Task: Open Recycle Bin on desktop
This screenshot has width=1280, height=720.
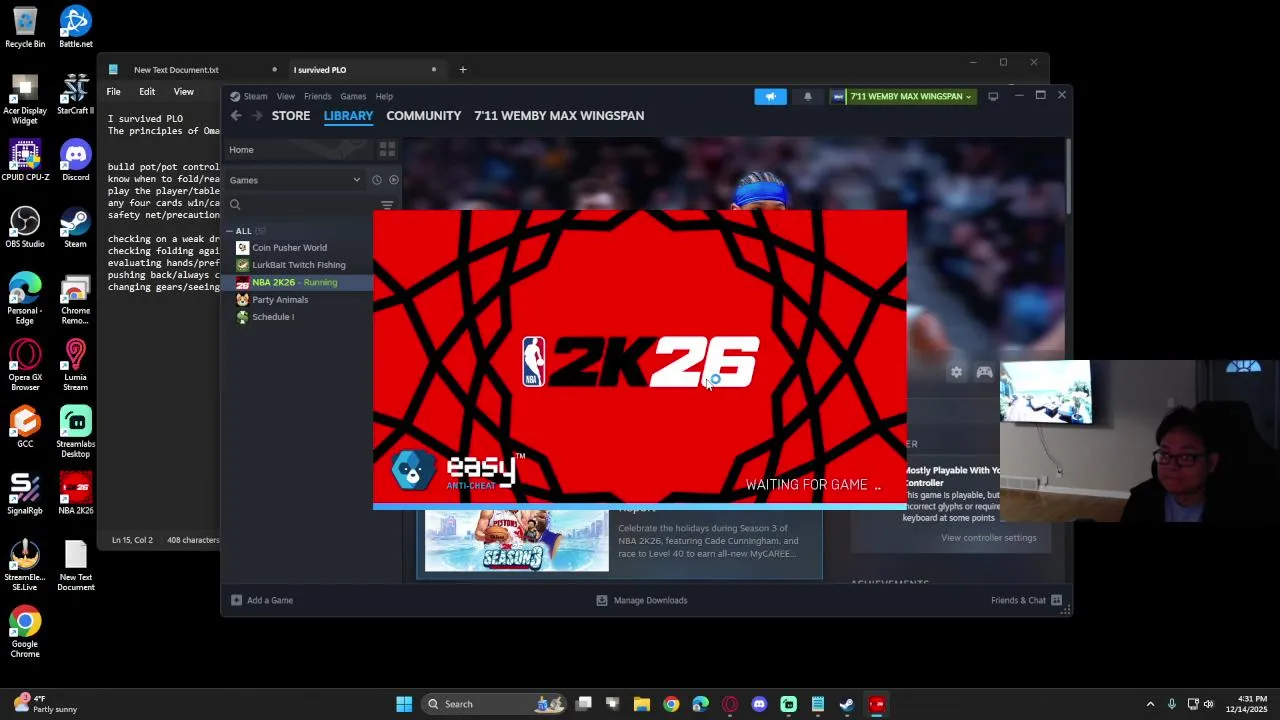Action: point(25,27)
